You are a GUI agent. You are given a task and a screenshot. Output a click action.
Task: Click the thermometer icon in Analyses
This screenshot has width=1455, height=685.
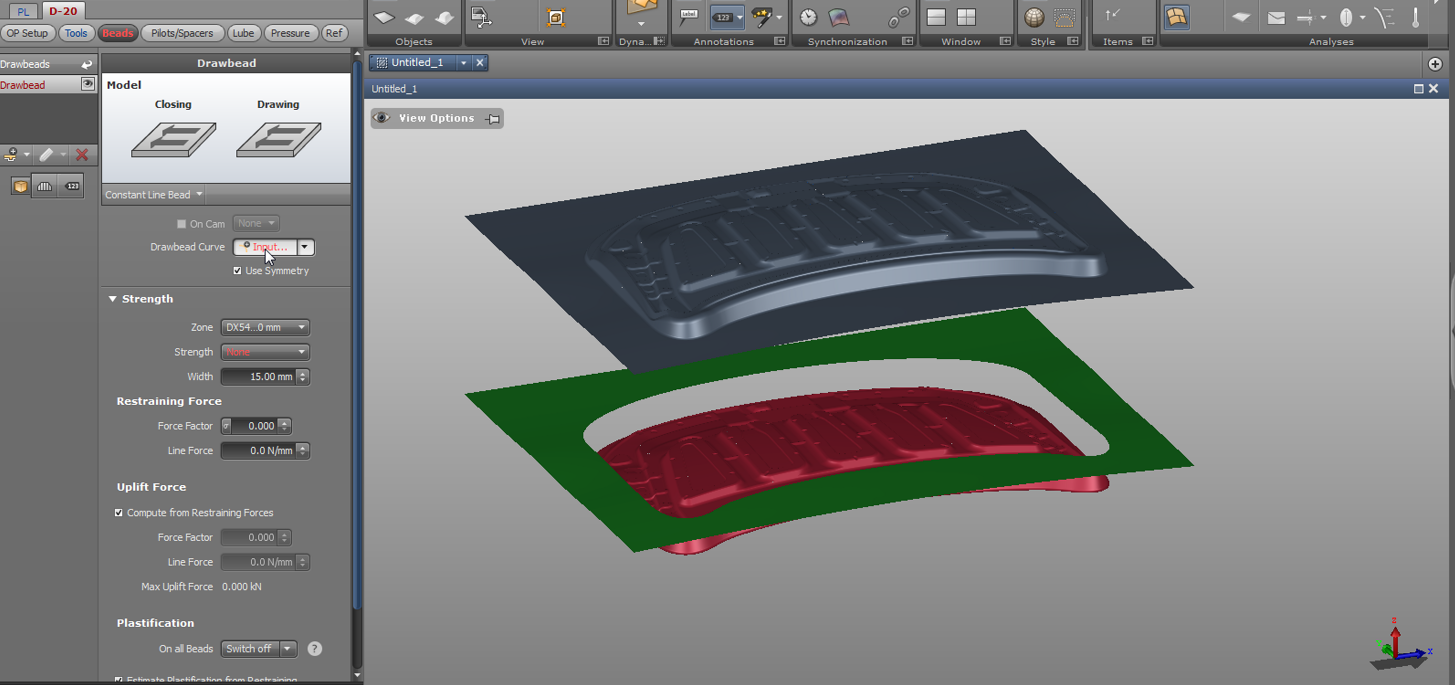[x=1415, y=17]
